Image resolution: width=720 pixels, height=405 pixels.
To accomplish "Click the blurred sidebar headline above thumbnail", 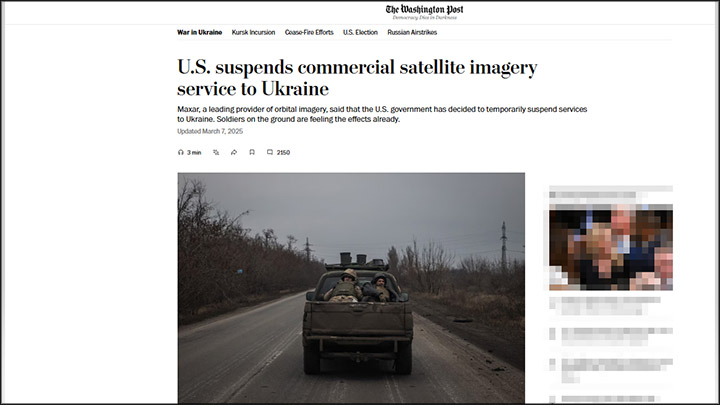I will 611,191.
